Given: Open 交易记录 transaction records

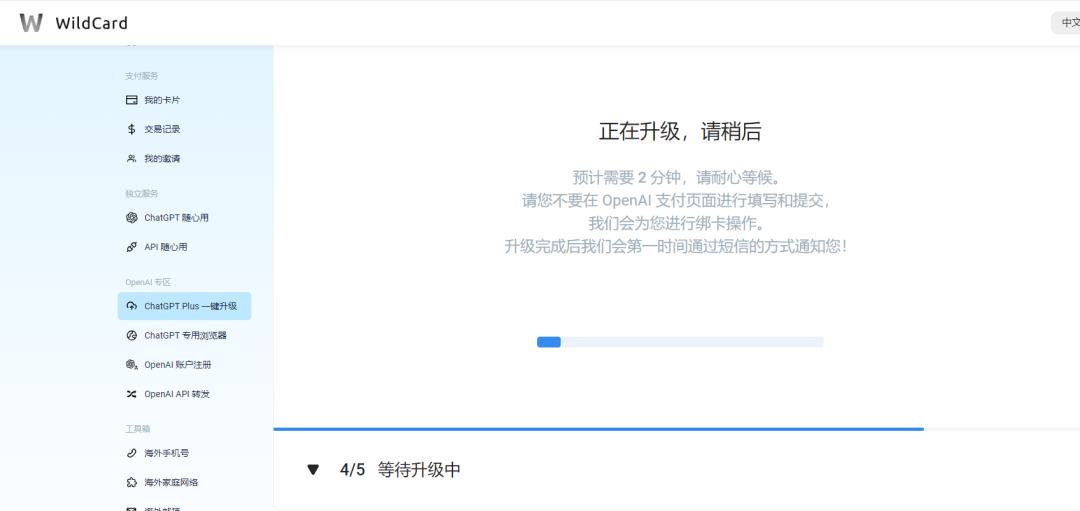Looking at the screenshot, I should (x=162, y=129).
